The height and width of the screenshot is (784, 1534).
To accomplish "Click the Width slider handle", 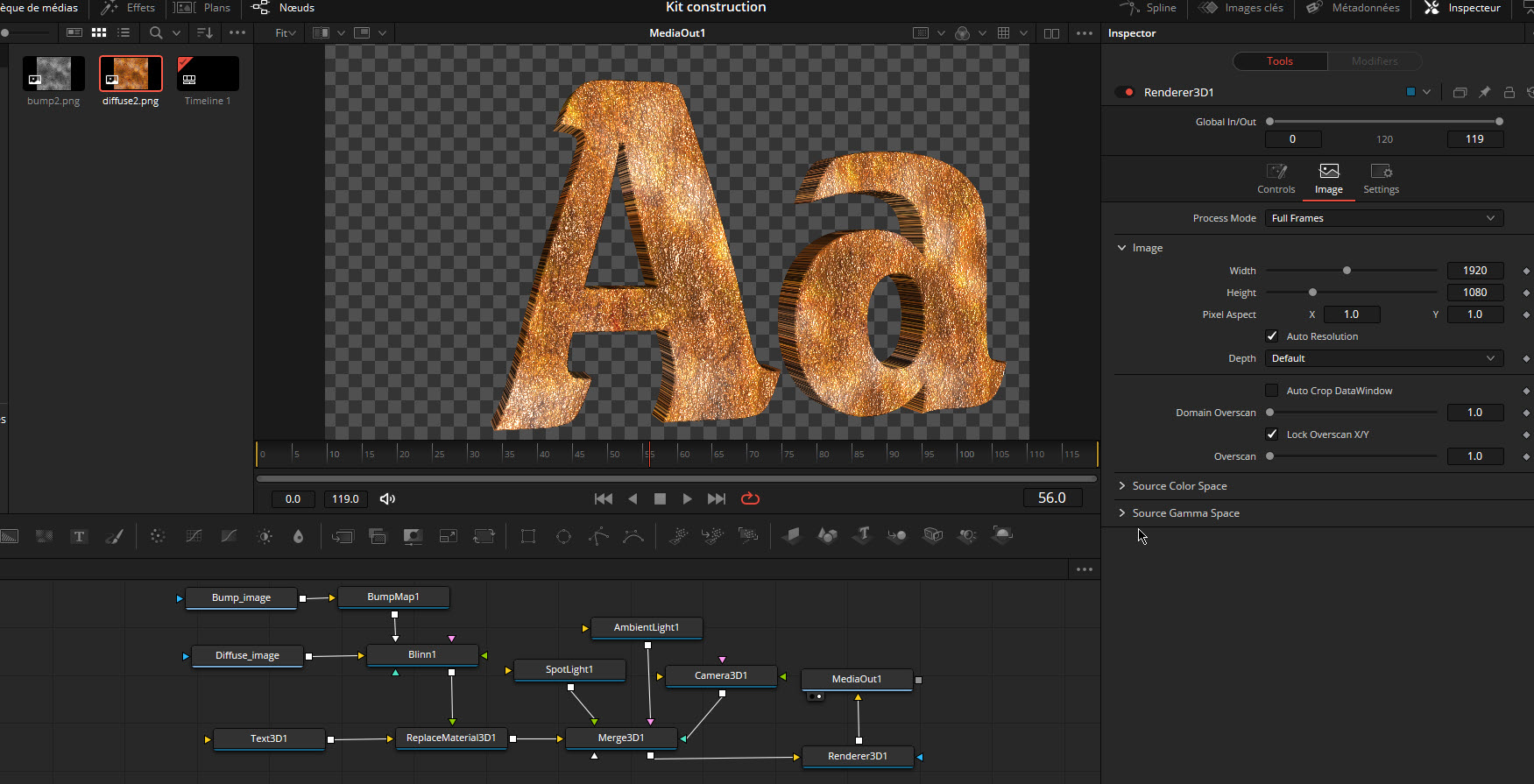I will [1347, 271].
